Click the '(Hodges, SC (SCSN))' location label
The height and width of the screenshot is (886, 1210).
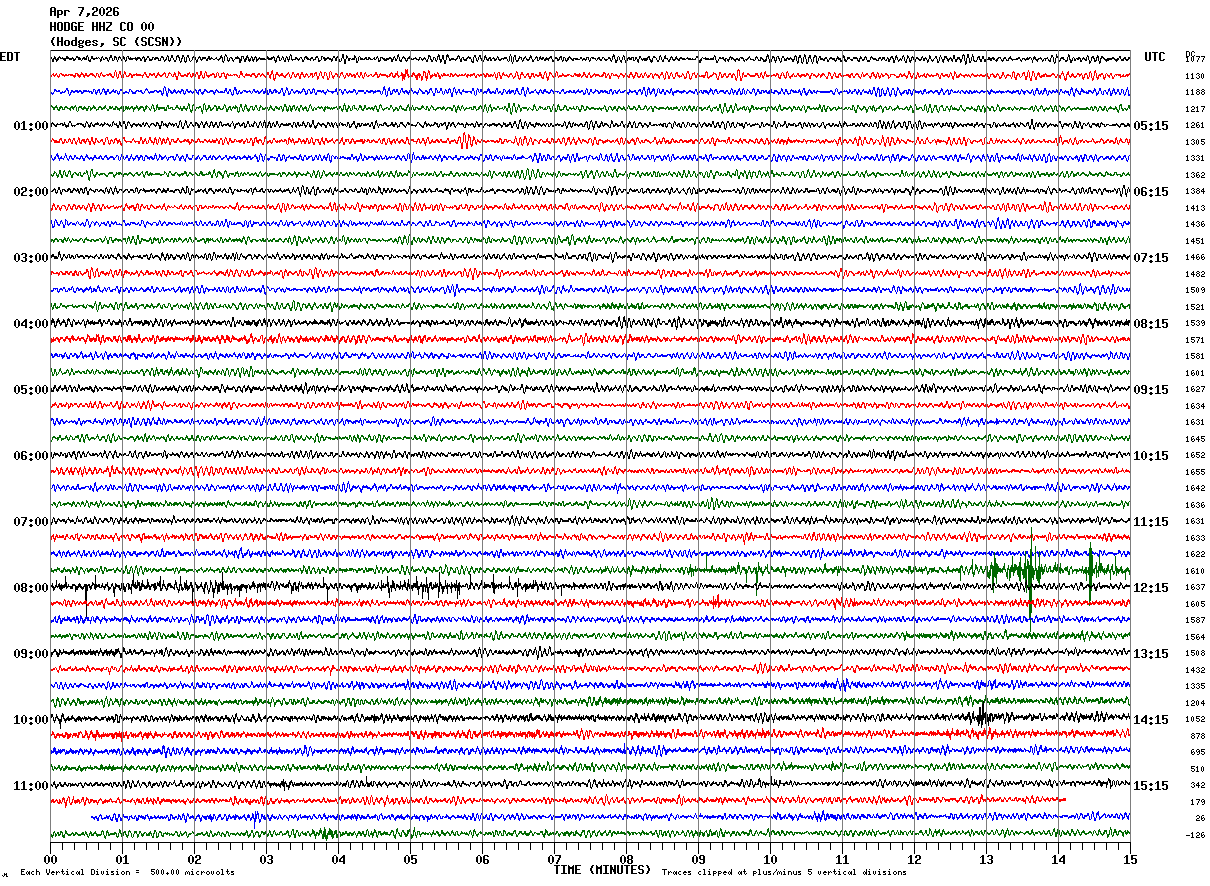tap(116, 42)
